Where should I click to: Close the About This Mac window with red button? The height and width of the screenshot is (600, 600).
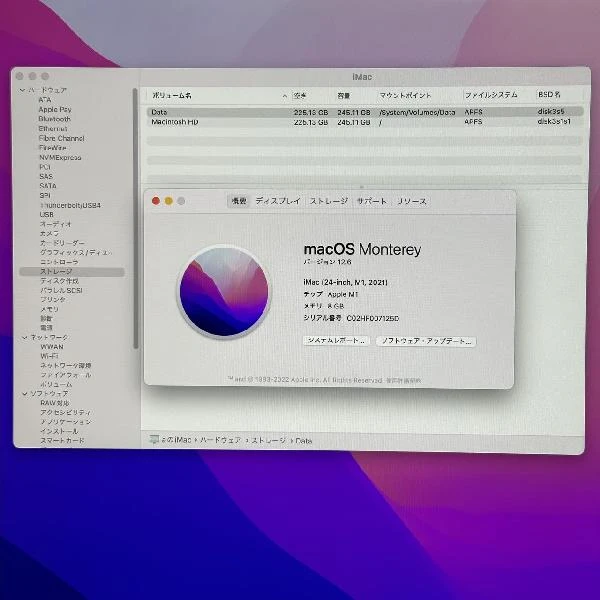click(x=156, y=201)
